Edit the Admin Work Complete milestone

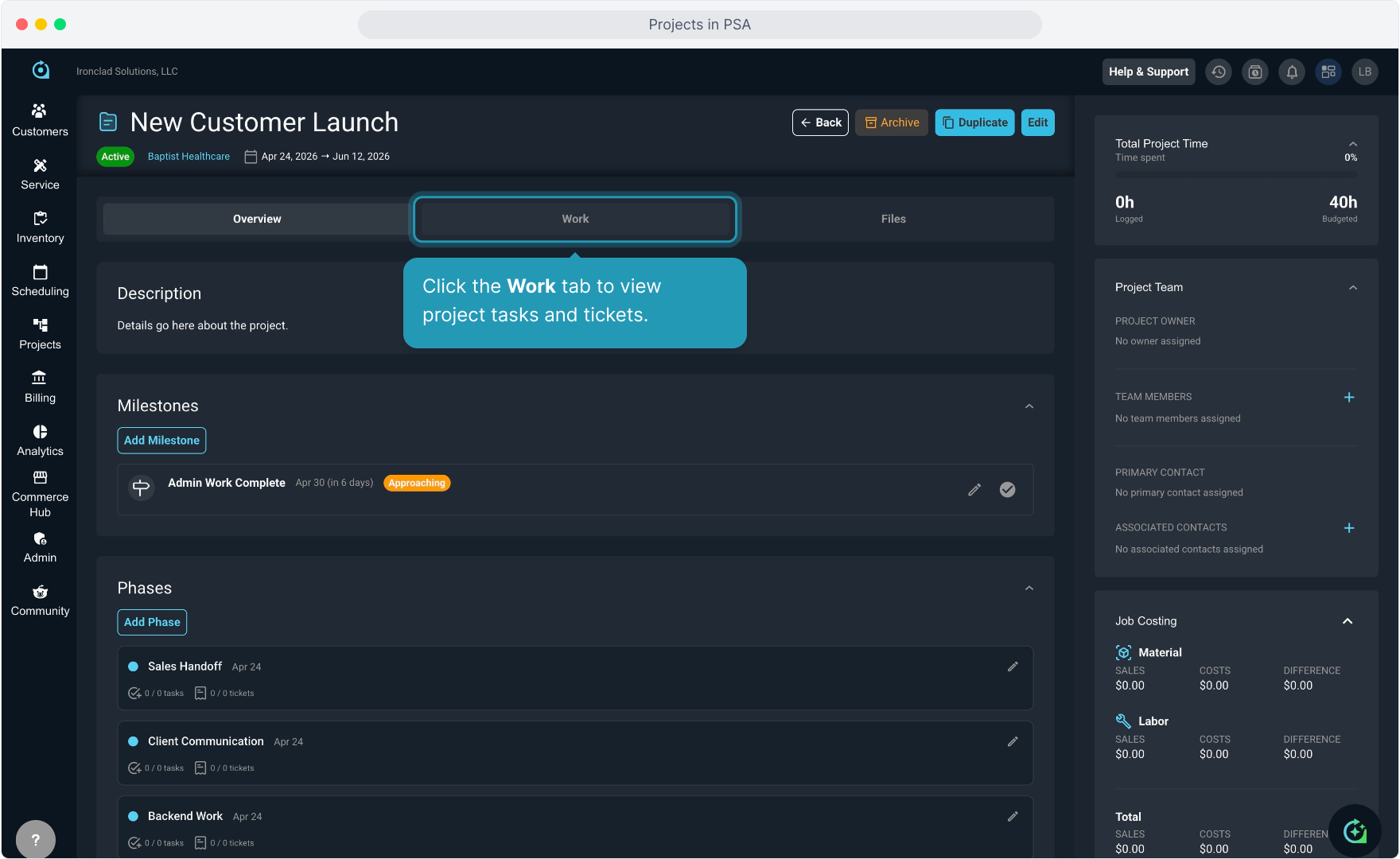(x=974, y=489)
